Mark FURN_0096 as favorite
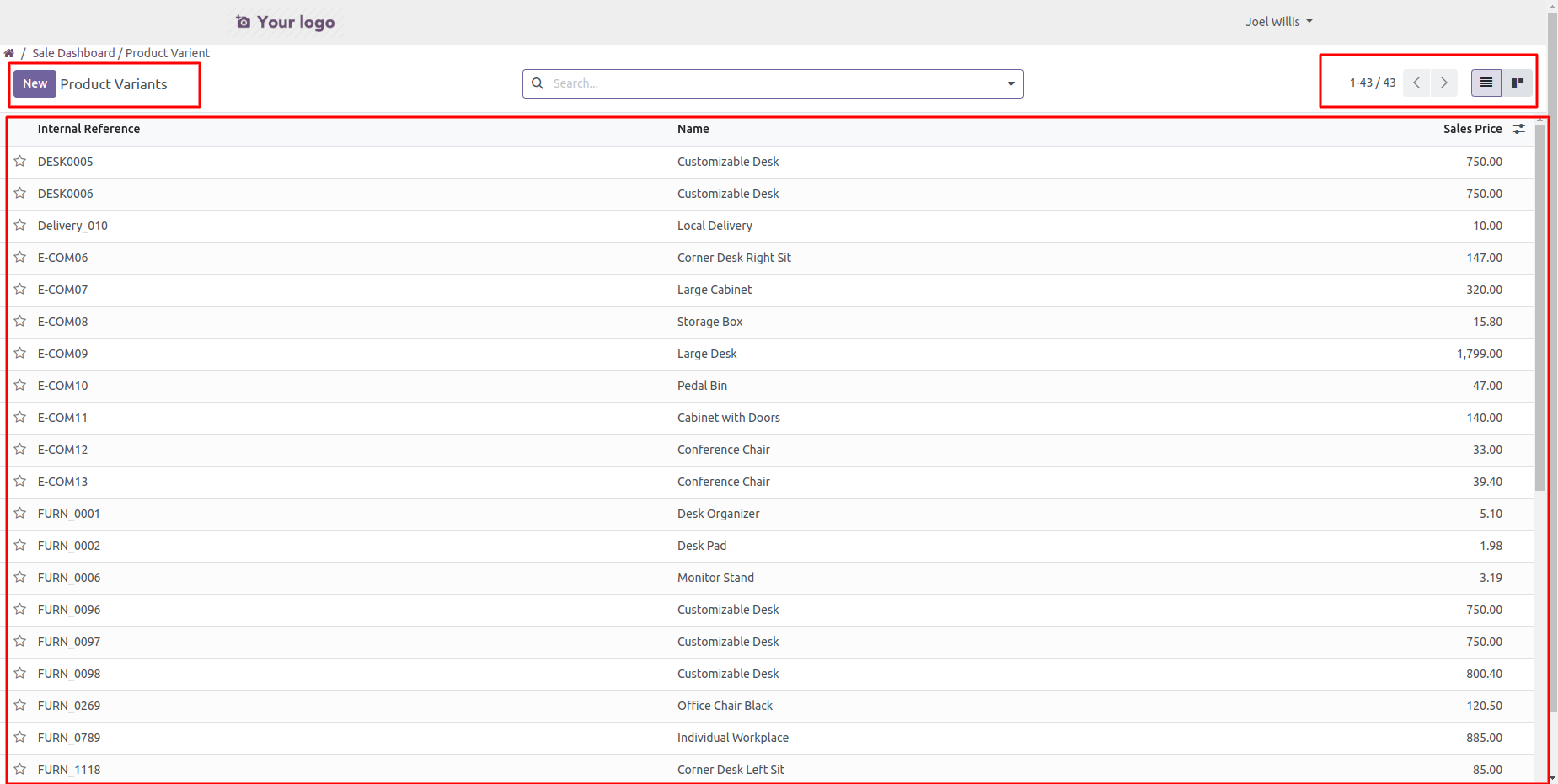The width and height of the screenshot is (1558, 784). [20, 609]
